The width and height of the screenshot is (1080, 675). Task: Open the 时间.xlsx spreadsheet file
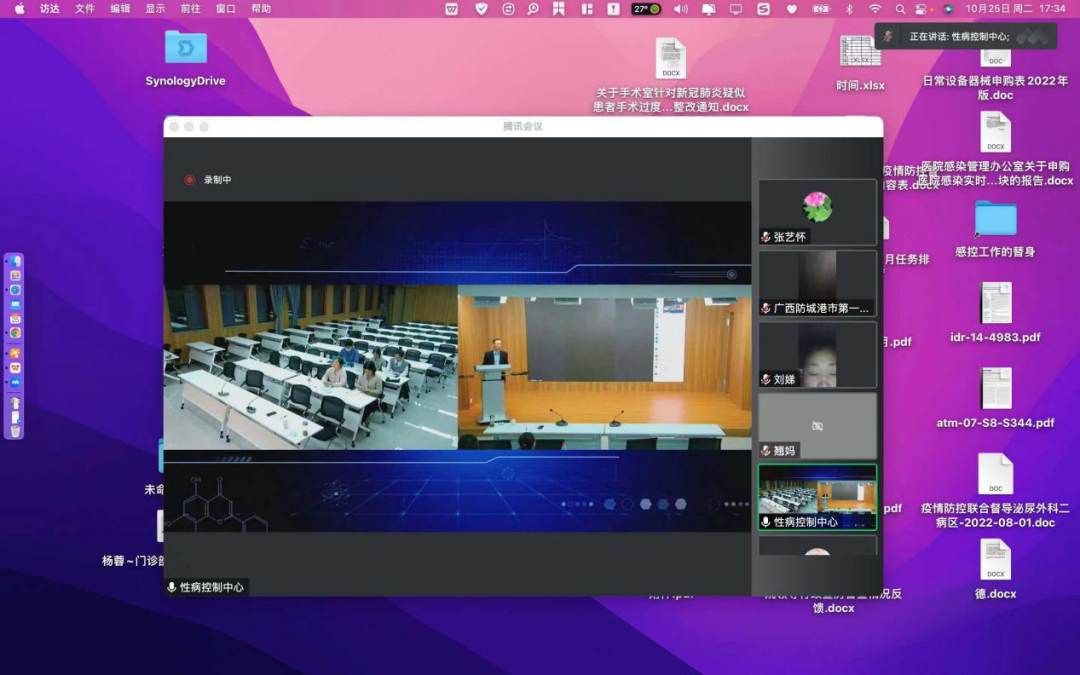pos(860,54)
